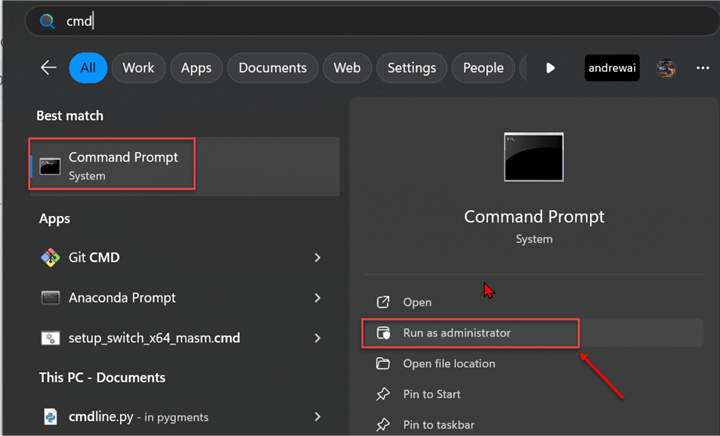The width and height of the screenshot is (720, 436).
Task: Click the back arrow in search panel
Action: pyautogui.click(x=48, y=68)
